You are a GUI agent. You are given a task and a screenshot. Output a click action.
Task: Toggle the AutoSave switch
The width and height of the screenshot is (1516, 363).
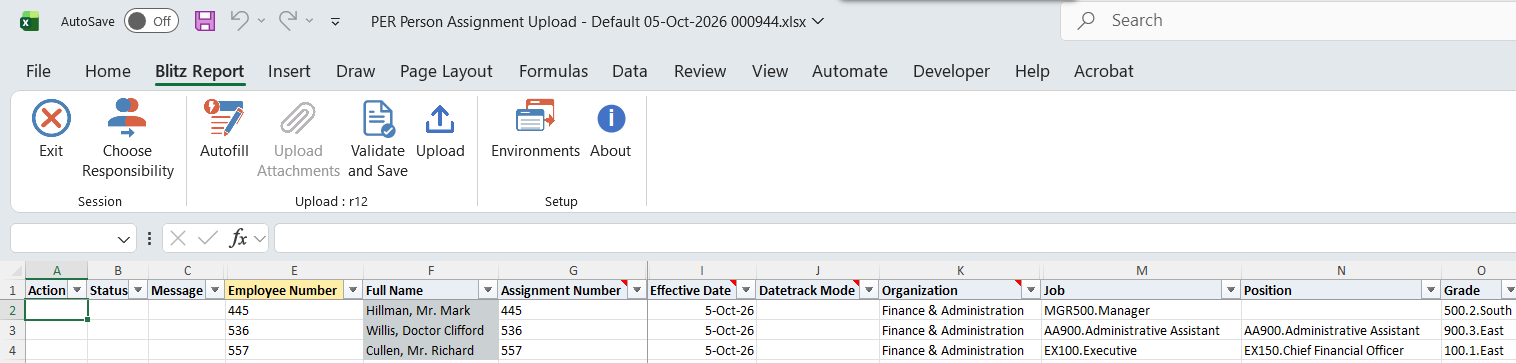coord(151,20)
